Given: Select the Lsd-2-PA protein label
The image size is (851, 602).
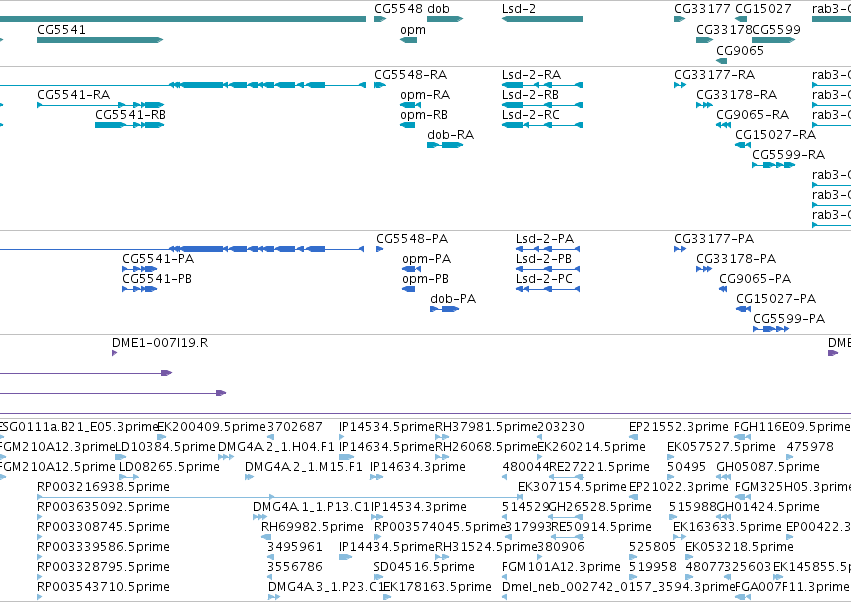Looking at the screenshot, I should [x=545, y=239].
